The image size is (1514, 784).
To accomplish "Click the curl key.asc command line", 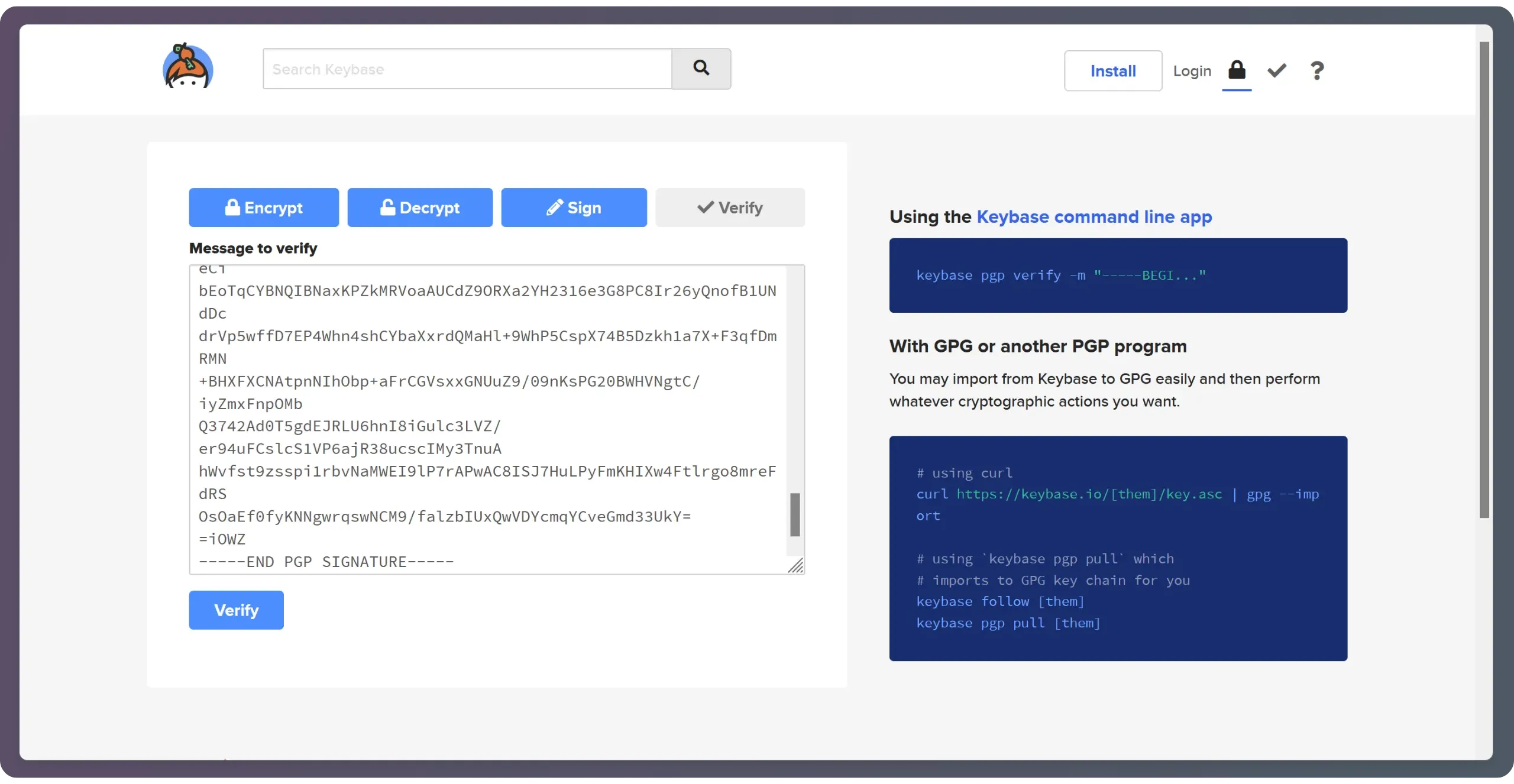I will pos(1118,494).
